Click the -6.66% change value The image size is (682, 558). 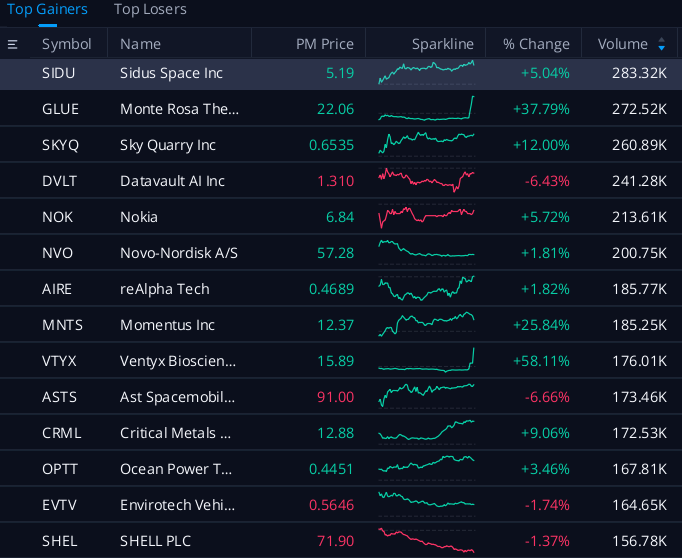547,397
